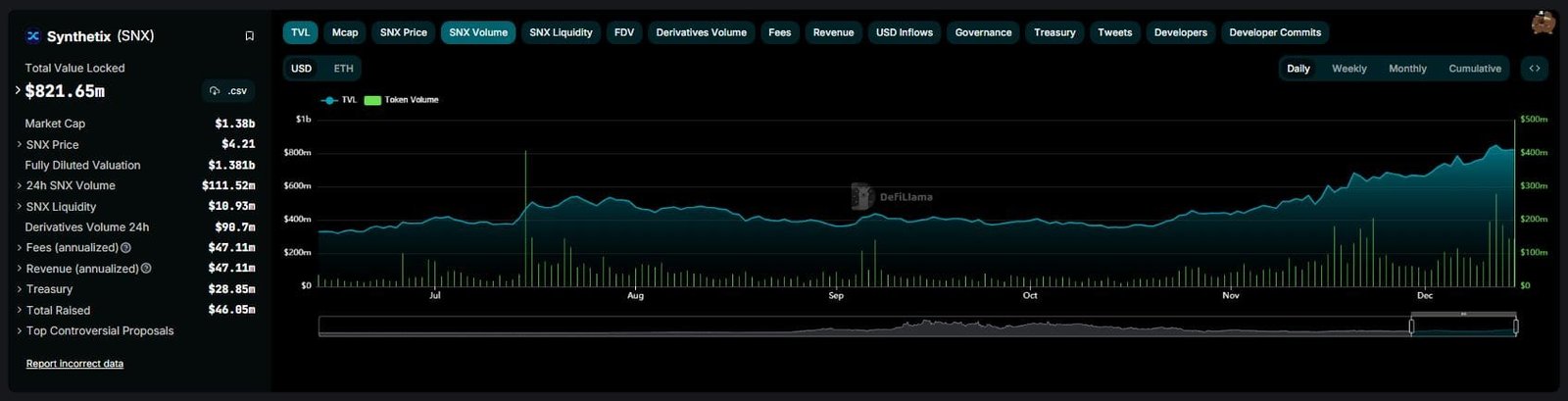1568x401 pixels.
Task: Enable the Treasury chart metric
Action: click(x=1054, y=32)
